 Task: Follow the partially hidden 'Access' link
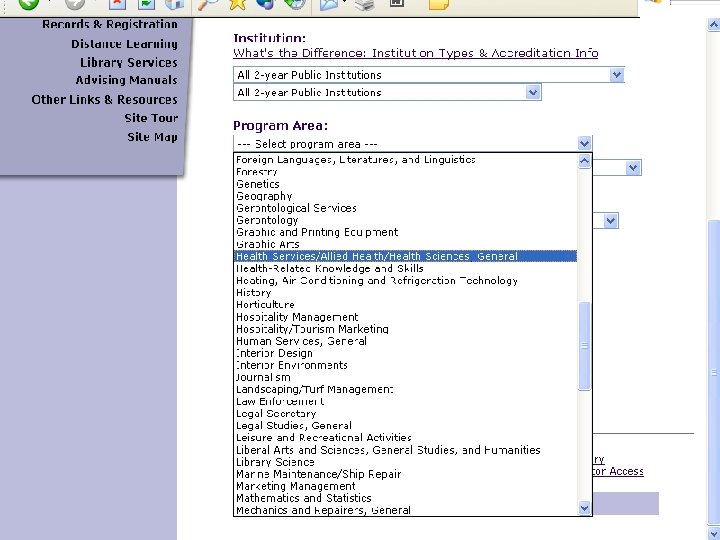(x=618, y=471)
